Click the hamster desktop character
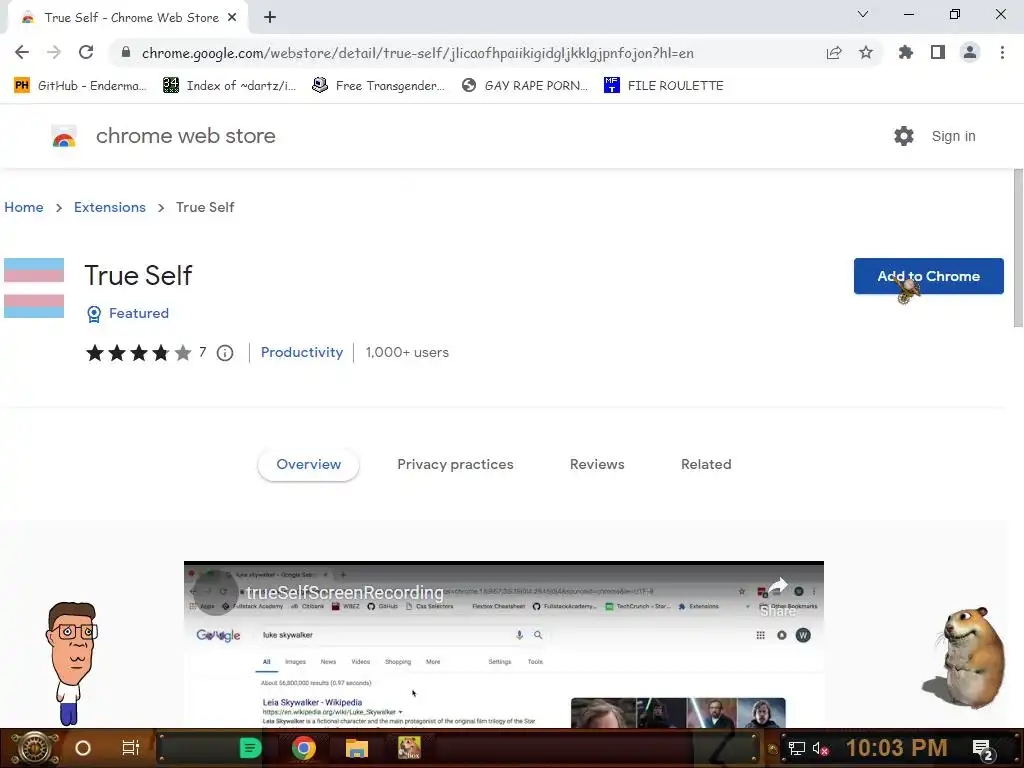This screenshot has height=768, width=1024. pos(965,658)
